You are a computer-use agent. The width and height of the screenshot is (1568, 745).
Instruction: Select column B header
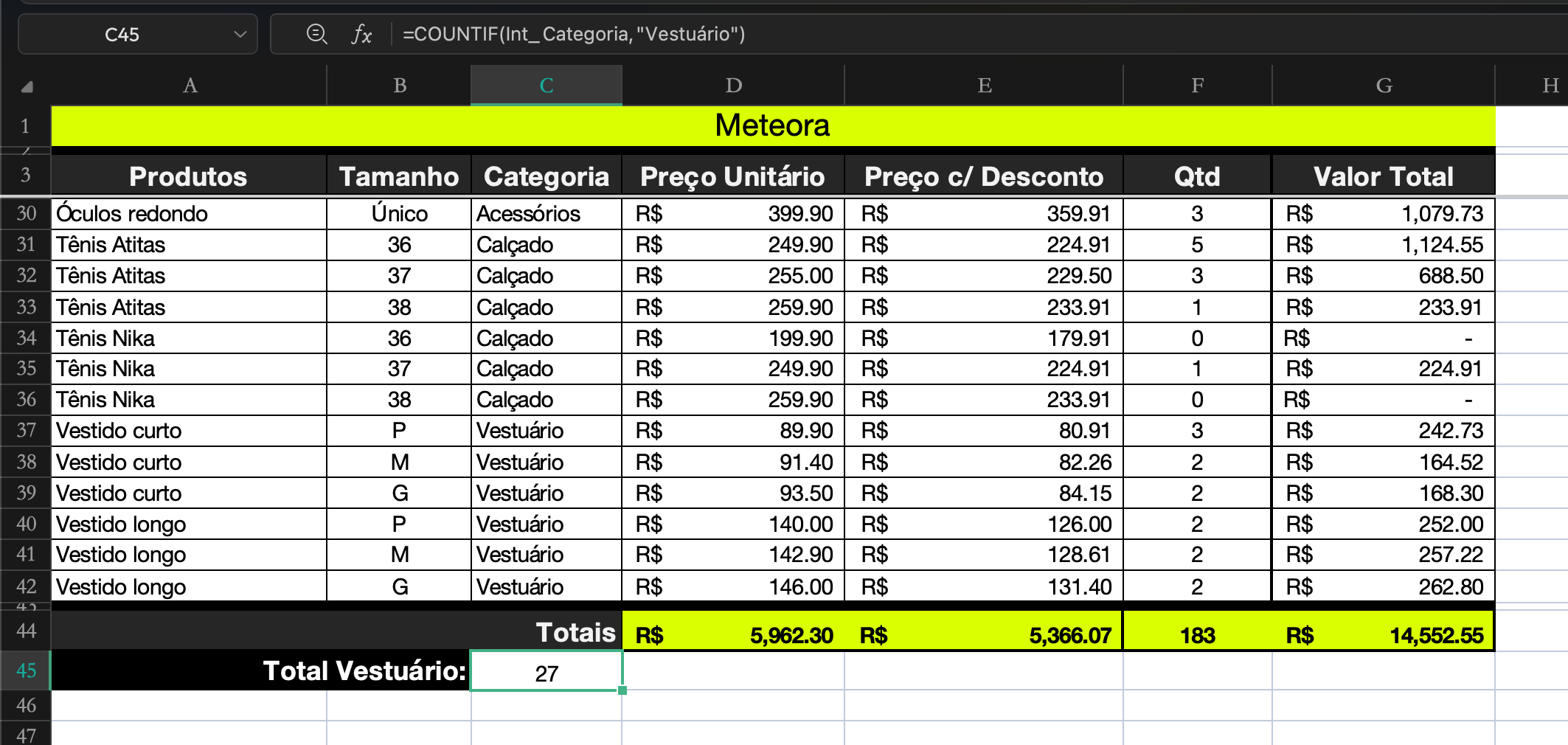click(x=399, y=86)
